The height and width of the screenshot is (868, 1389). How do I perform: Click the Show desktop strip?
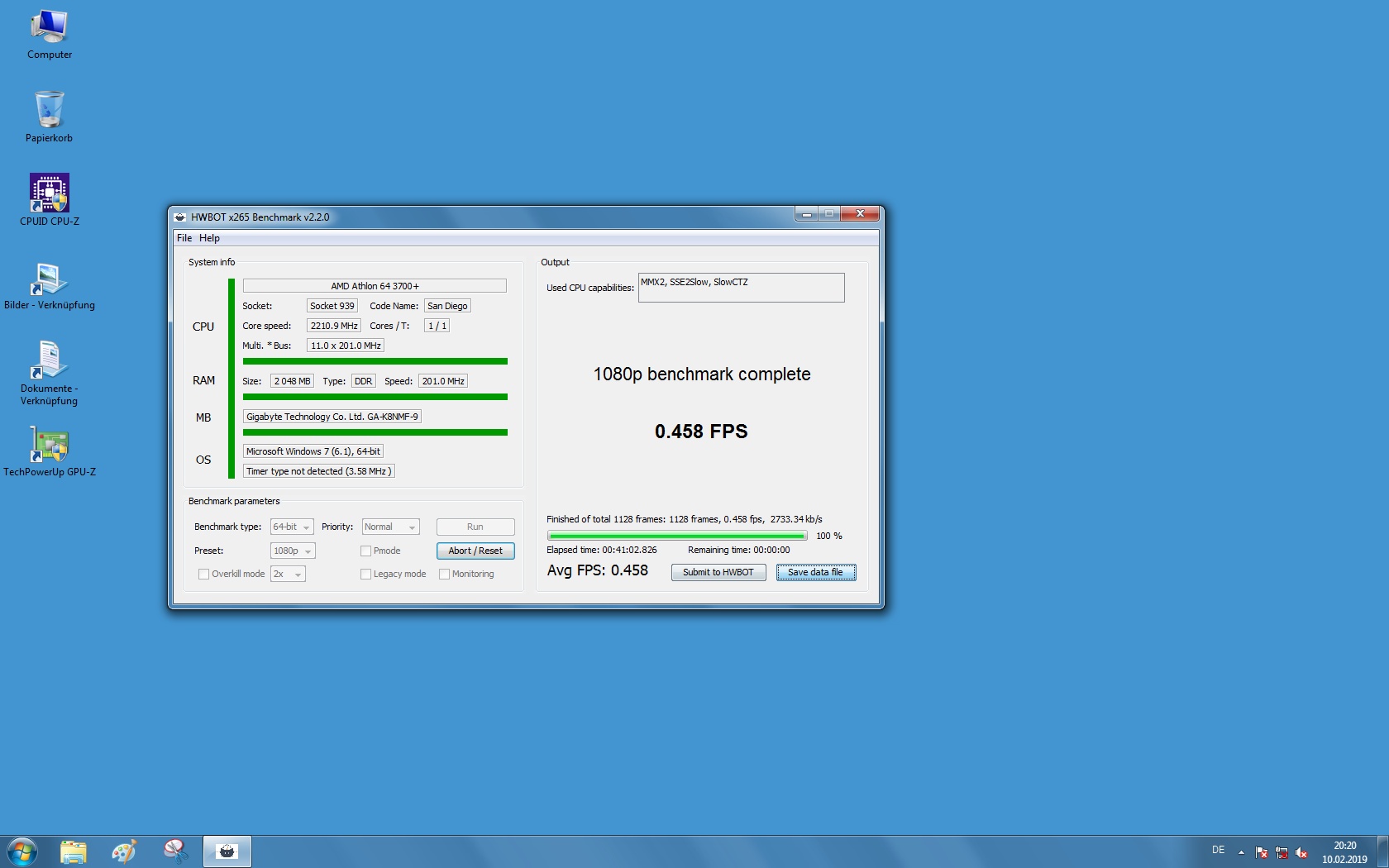[1382, 851]
